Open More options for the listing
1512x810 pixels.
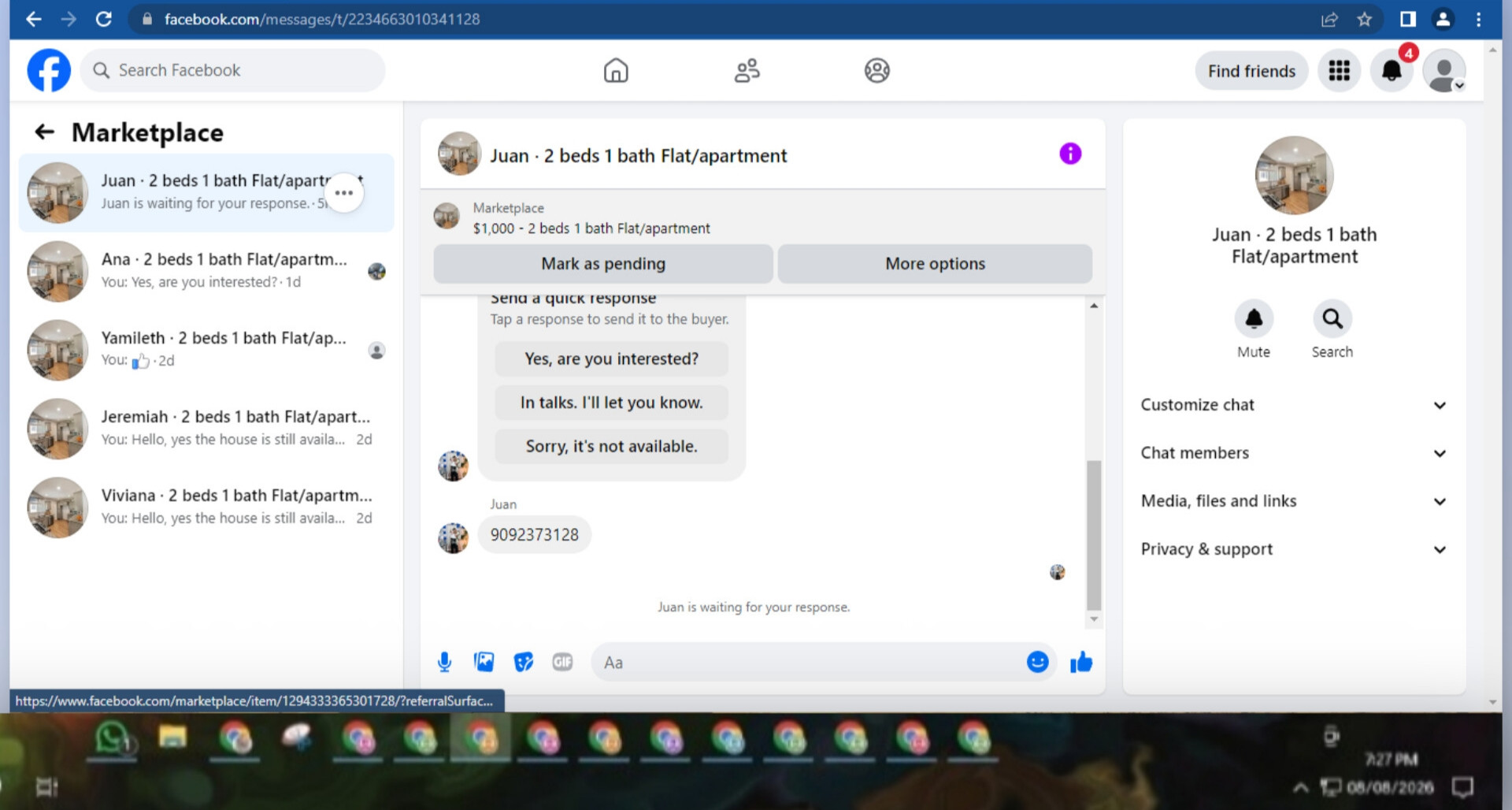[x=935, y=264]
